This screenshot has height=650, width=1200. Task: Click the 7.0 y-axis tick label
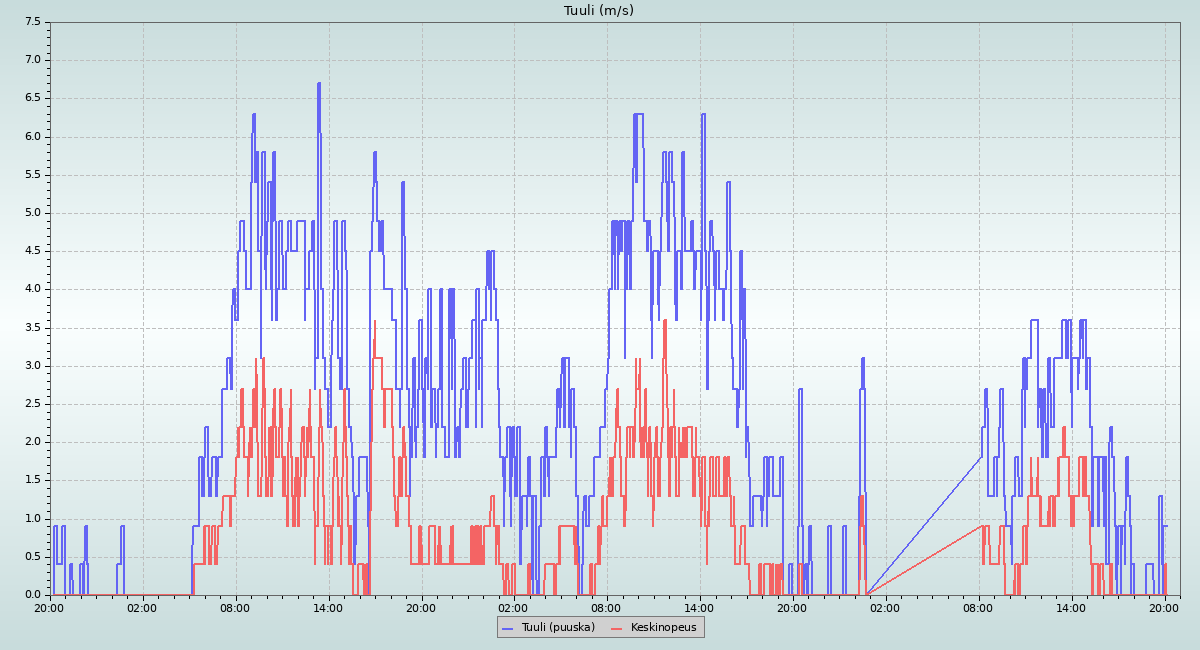34,60
